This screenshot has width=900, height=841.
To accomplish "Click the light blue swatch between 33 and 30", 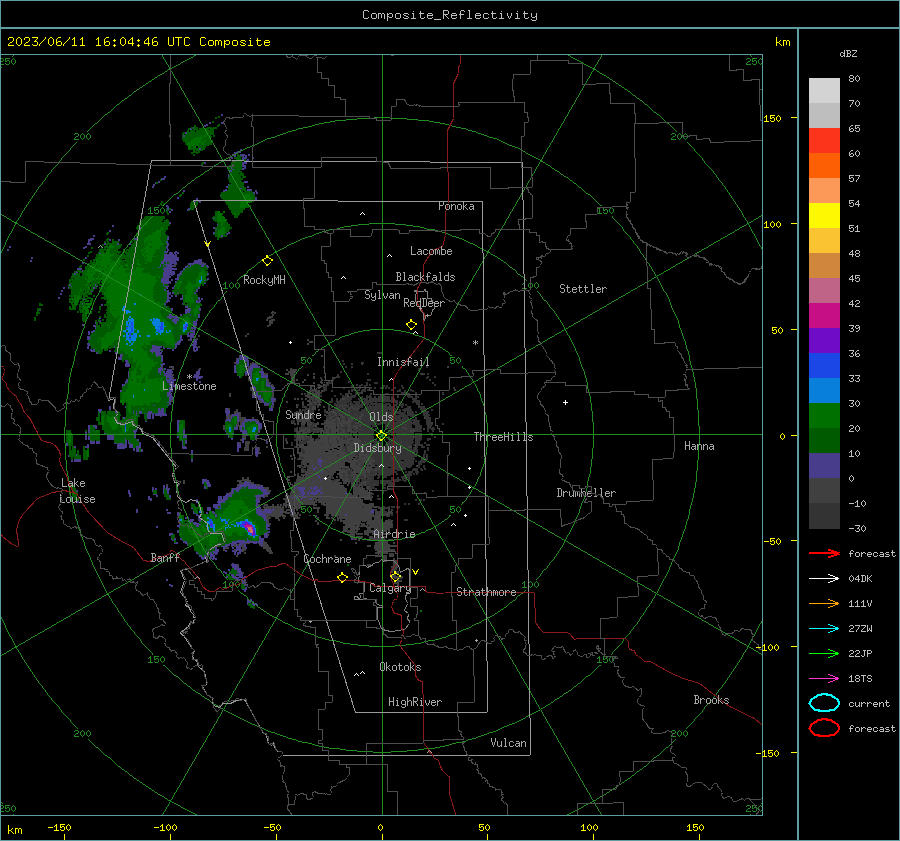I will pyautogui.click(x=824, y=391).
